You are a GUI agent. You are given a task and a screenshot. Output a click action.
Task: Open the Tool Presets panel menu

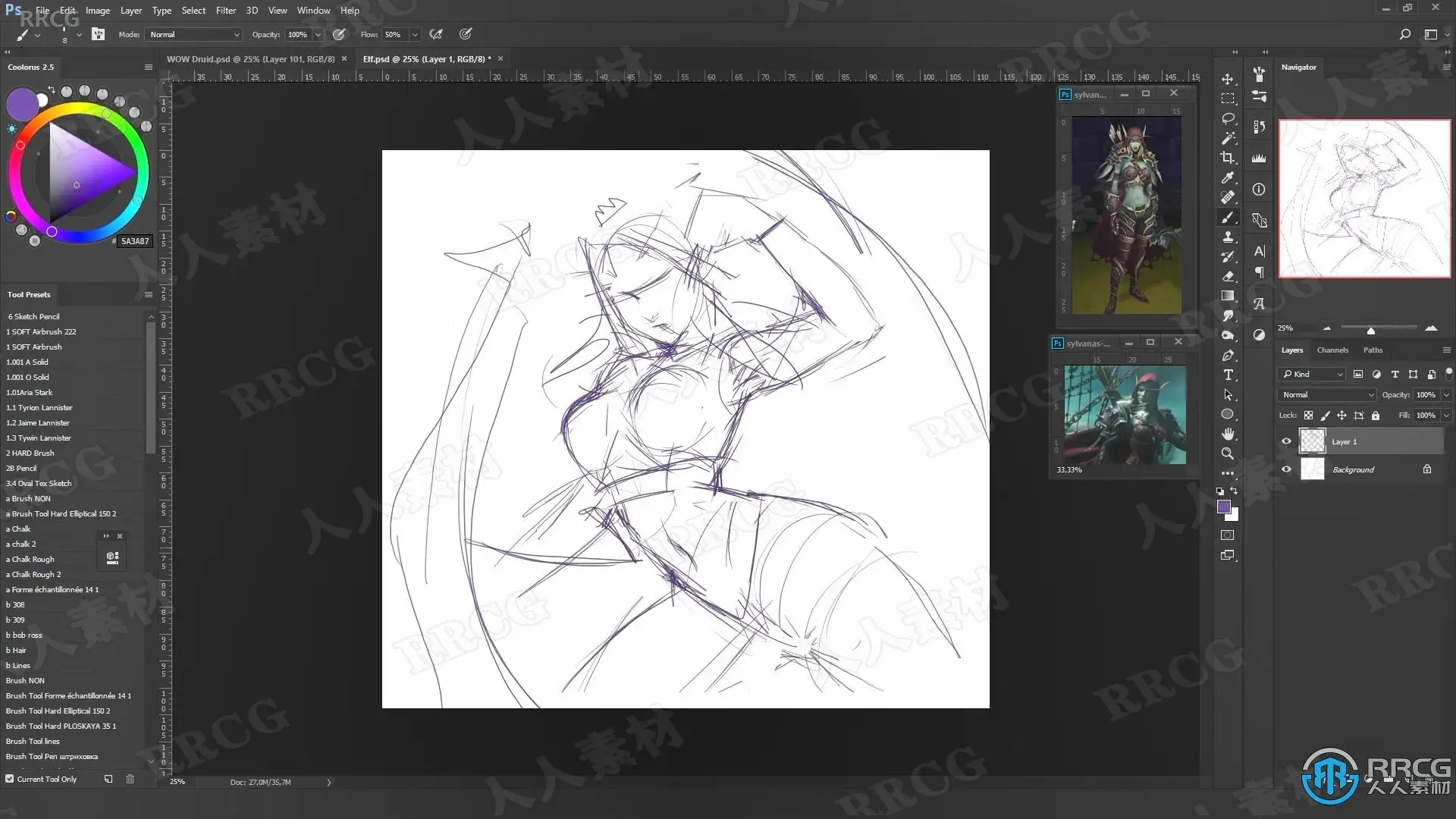tap(149, 294)
